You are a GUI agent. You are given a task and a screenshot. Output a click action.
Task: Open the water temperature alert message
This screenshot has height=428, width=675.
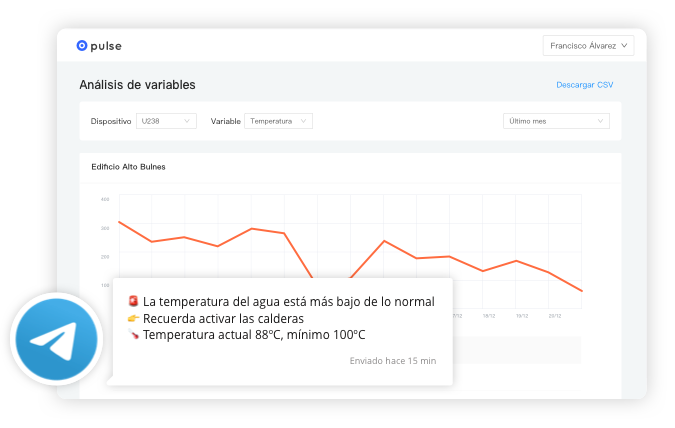288,301
